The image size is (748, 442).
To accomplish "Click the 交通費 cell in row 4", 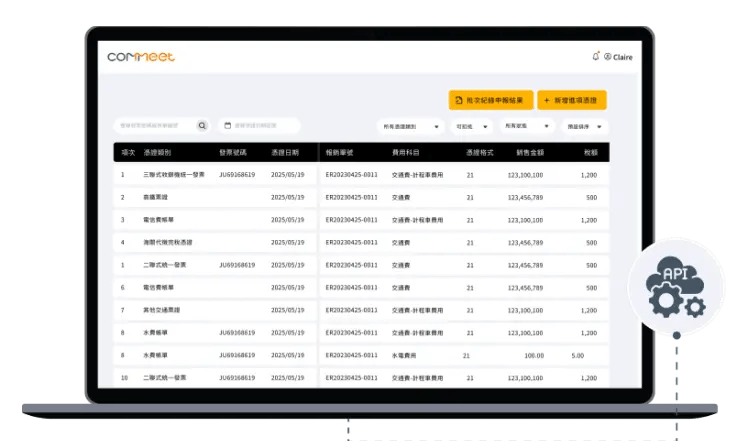I will coord(401,243).
